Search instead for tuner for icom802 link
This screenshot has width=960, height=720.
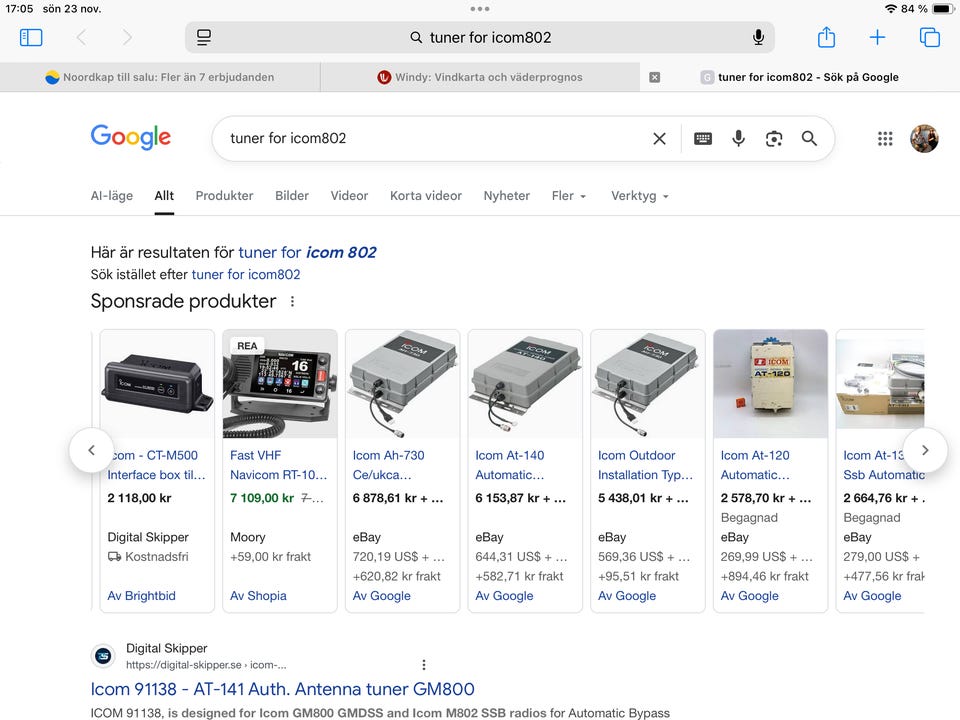point(246,274)
